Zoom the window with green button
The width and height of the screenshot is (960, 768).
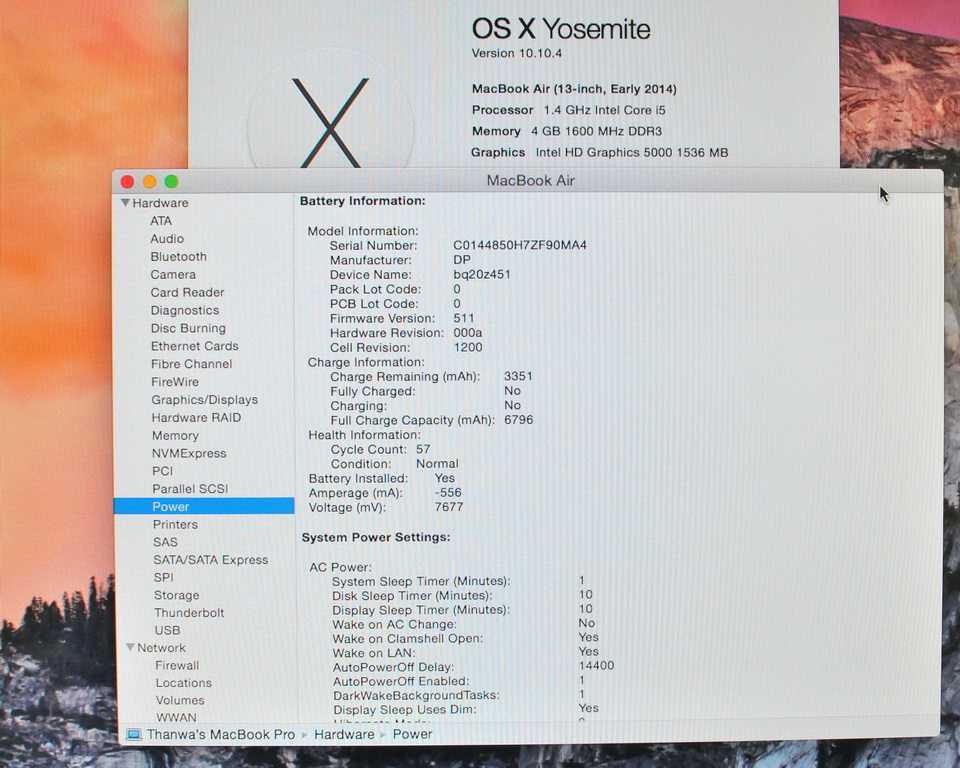(x=171, y=181)
